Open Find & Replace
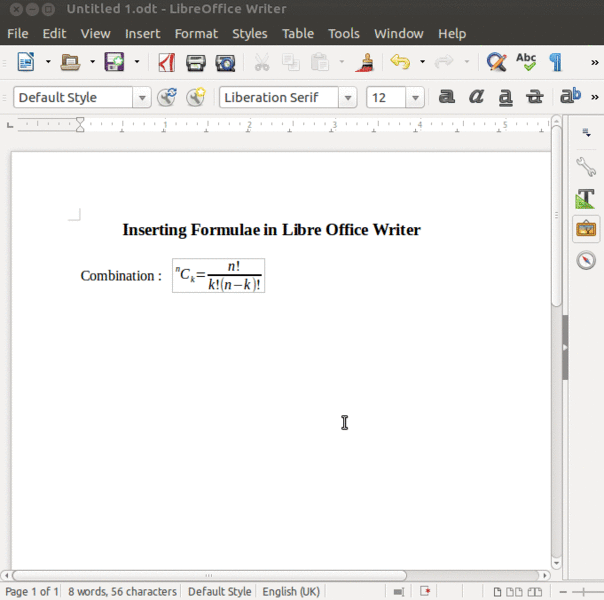Image resolution: width=604 pixels, height=600 pixels. [497, 62]
